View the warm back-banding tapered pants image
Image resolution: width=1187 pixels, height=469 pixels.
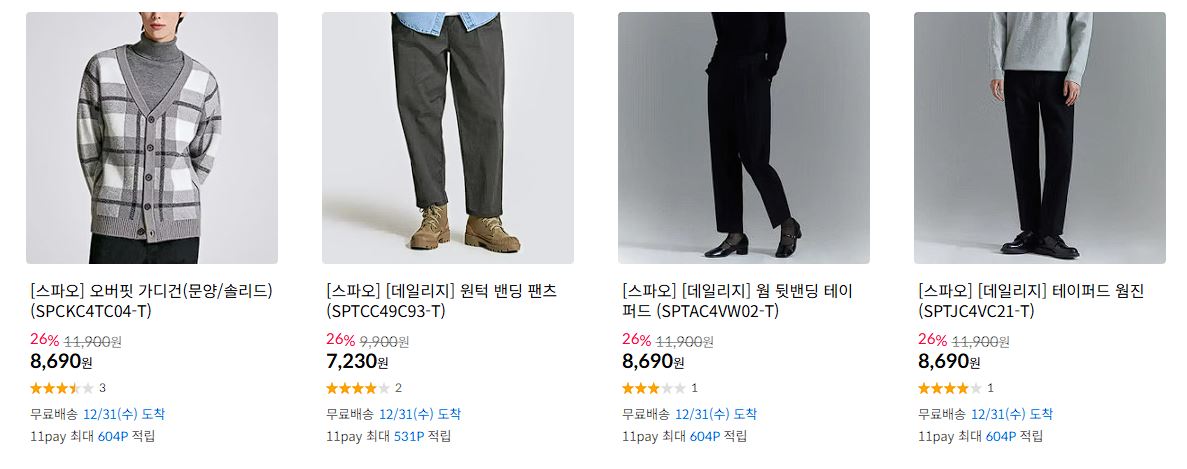(743, 138)
